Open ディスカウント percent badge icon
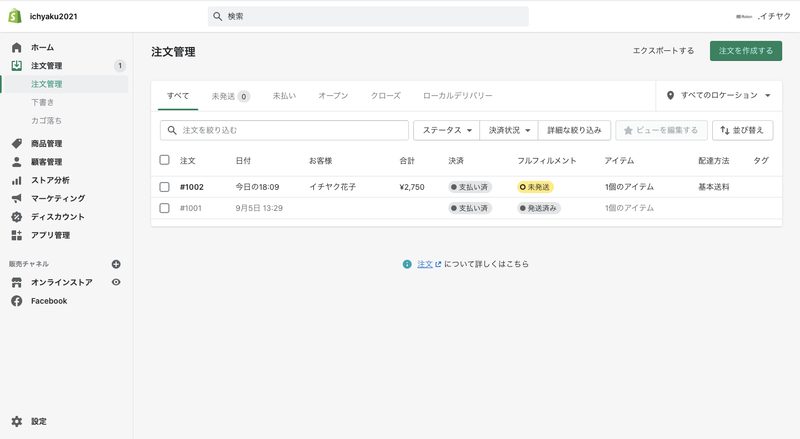 (17, 217)
